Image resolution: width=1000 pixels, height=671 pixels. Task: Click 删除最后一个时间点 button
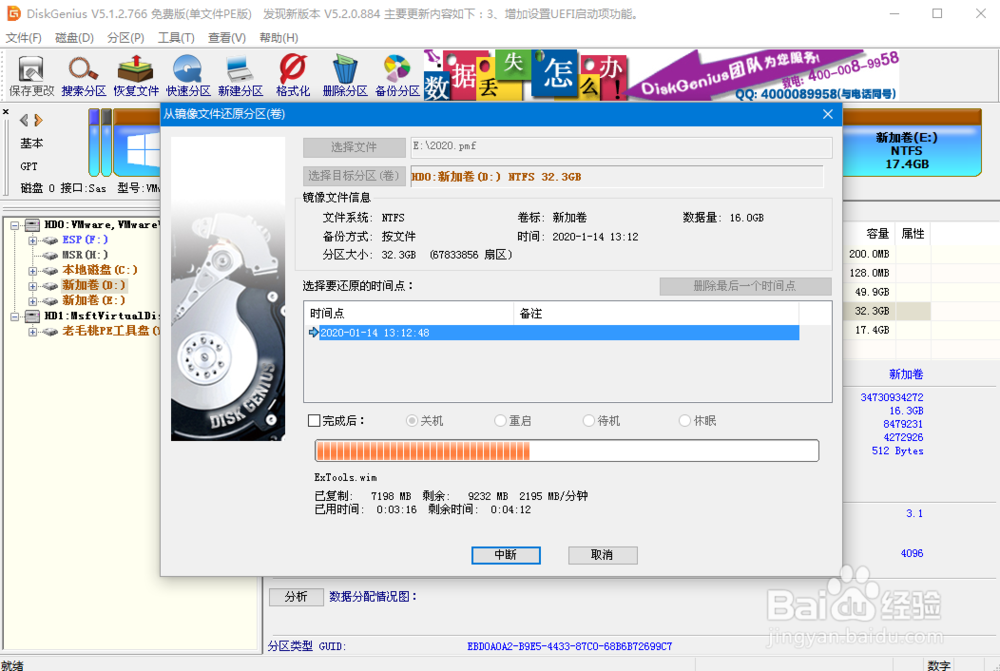(745, 286)
